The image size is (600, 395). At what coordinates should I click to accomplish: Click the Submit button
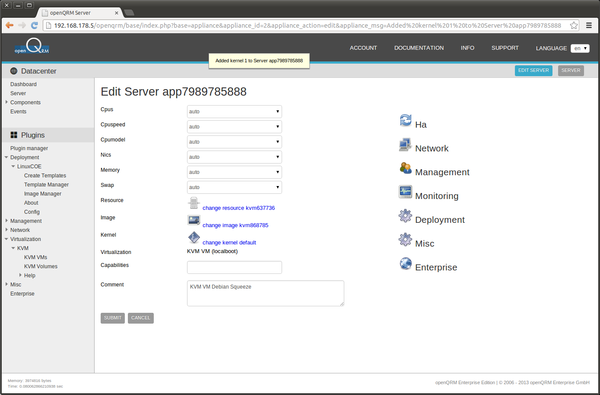tap(112, 318)
